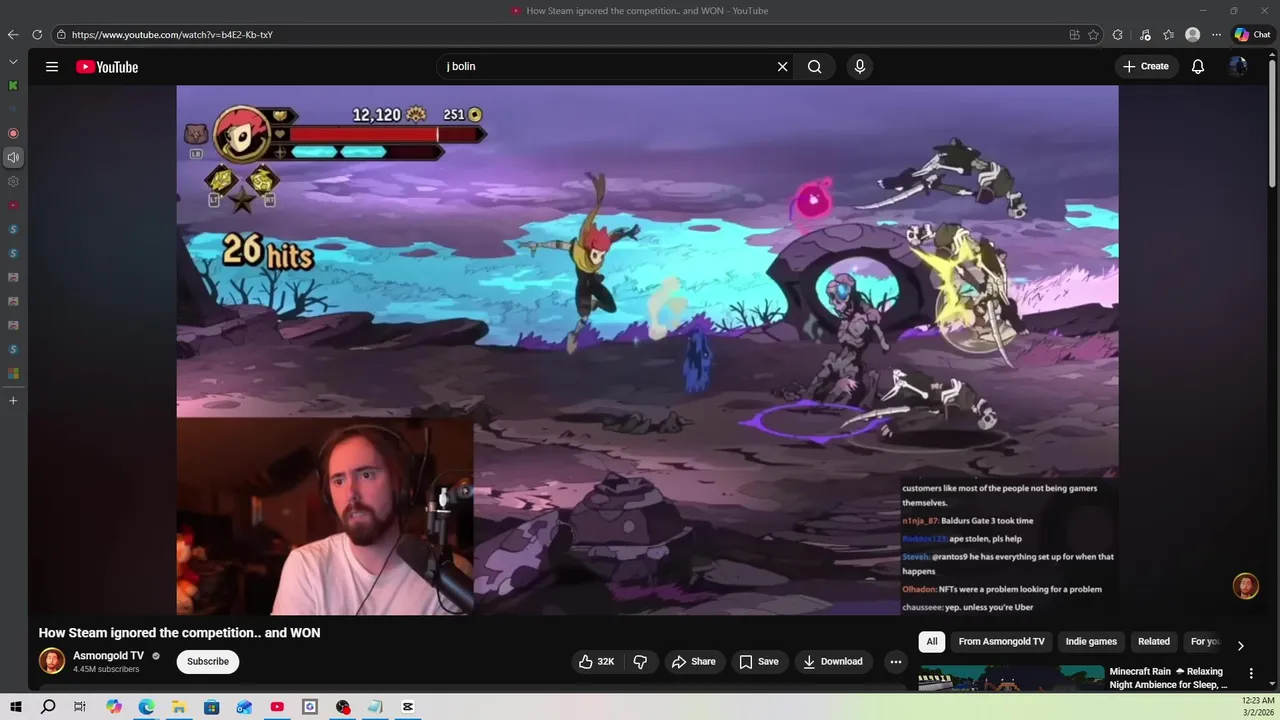The width and height of the screenshot is (1280, 720).
Task: Reload the page
Action: [37, 35]
